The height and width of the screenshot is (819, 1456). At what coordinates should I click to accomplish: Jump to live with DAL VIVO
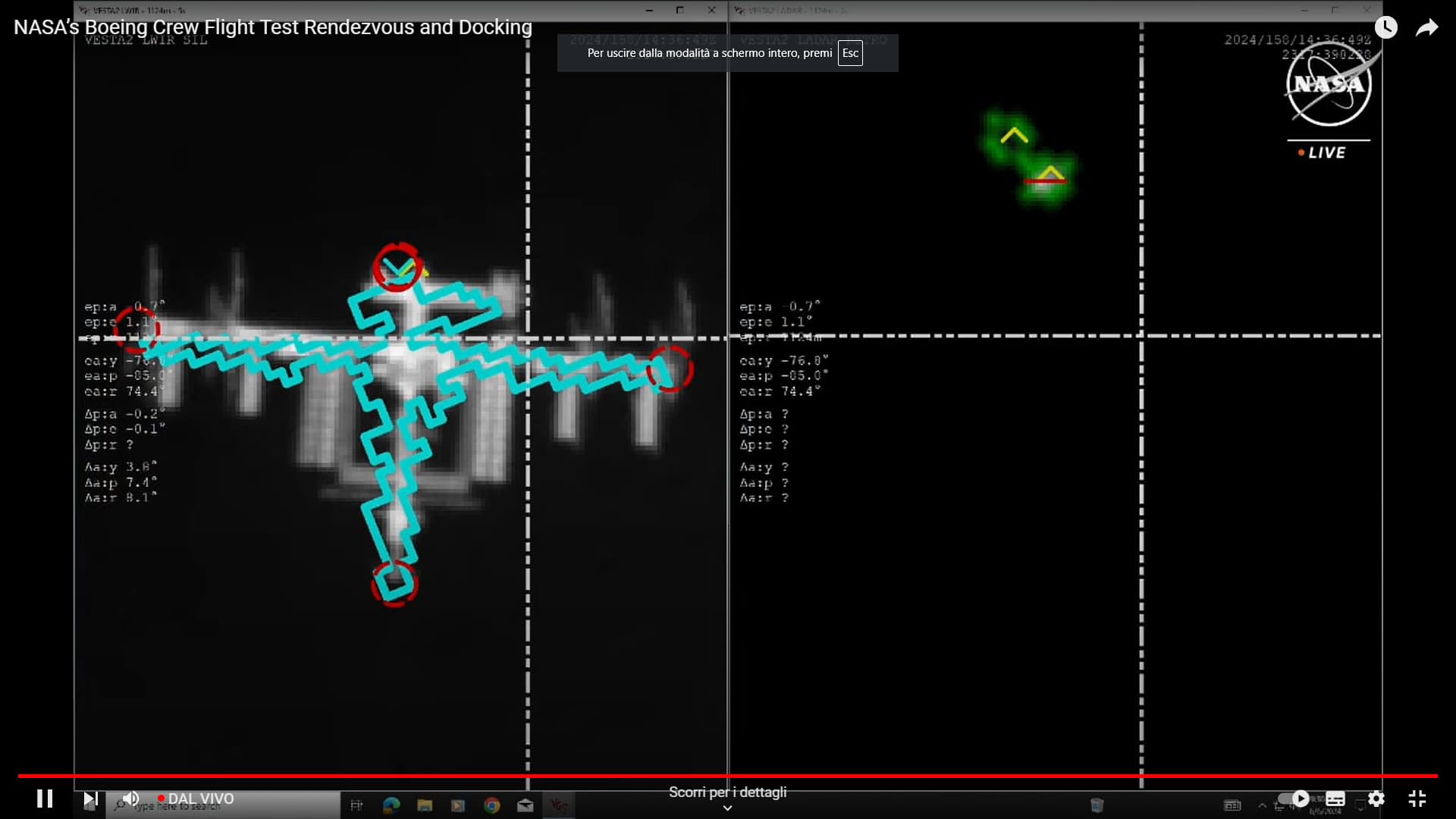point(196,799)
